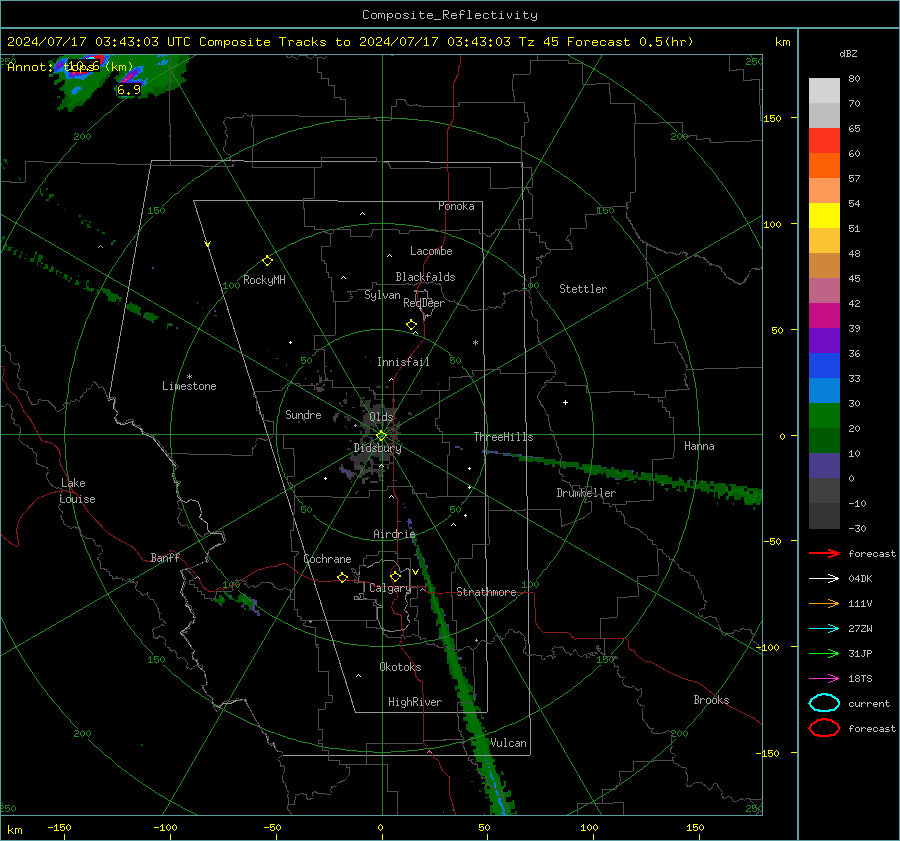This screenshot has height=841, width=900.
Task: Click the 6.9 storm top annotation
Action: 129,90
